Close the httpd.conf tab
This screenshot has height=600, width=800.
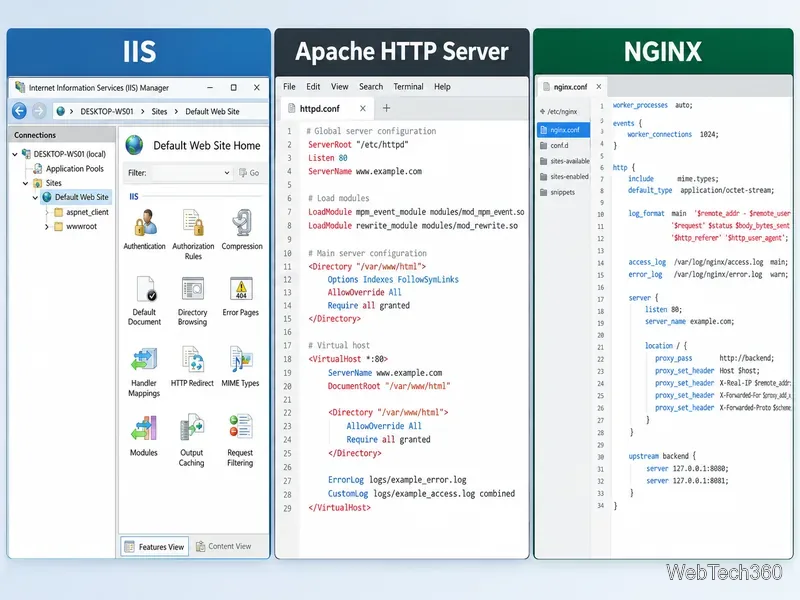pos(363,108)
